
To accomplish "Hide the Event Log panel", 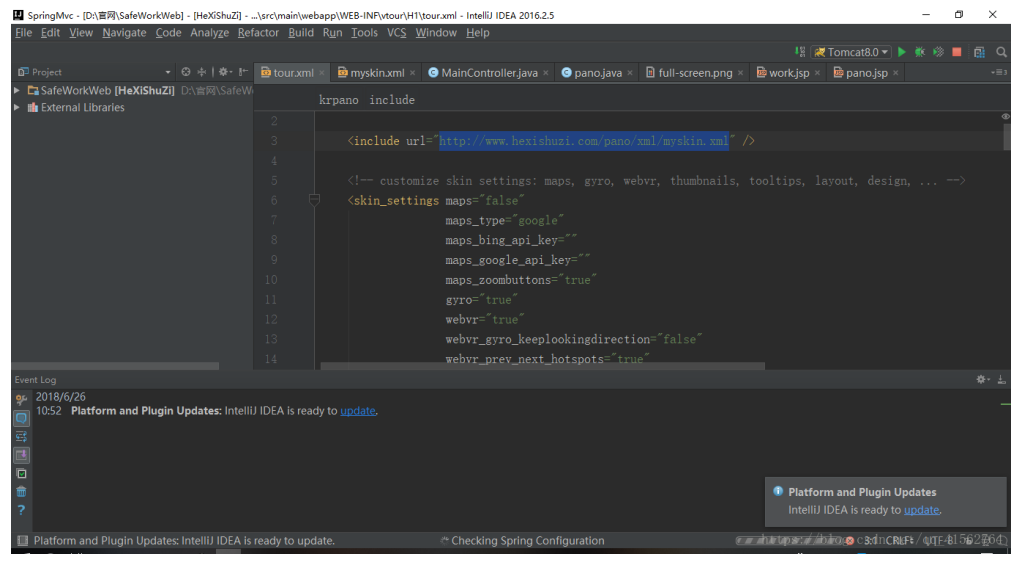I will [1001, 380].
